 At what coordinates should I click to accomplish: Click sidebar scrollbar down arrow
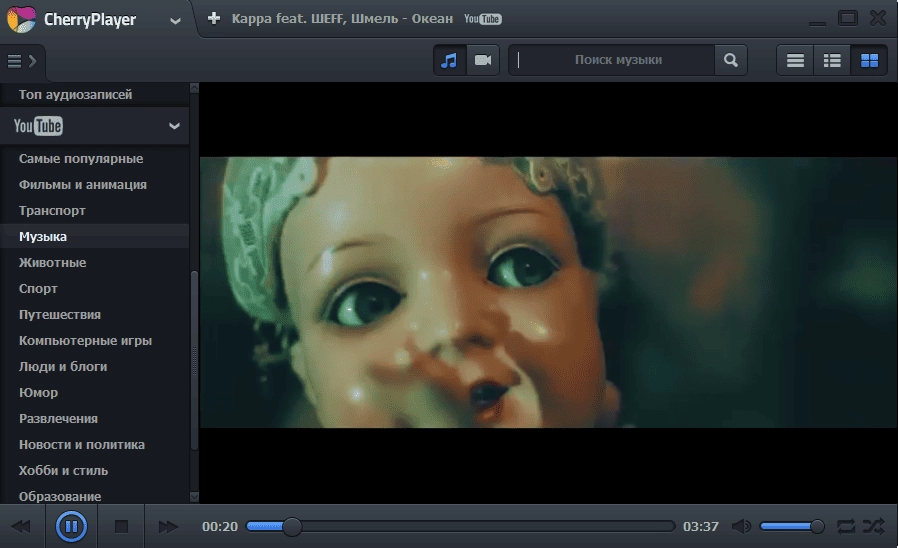pyautogui.click(x=194, y=497)
